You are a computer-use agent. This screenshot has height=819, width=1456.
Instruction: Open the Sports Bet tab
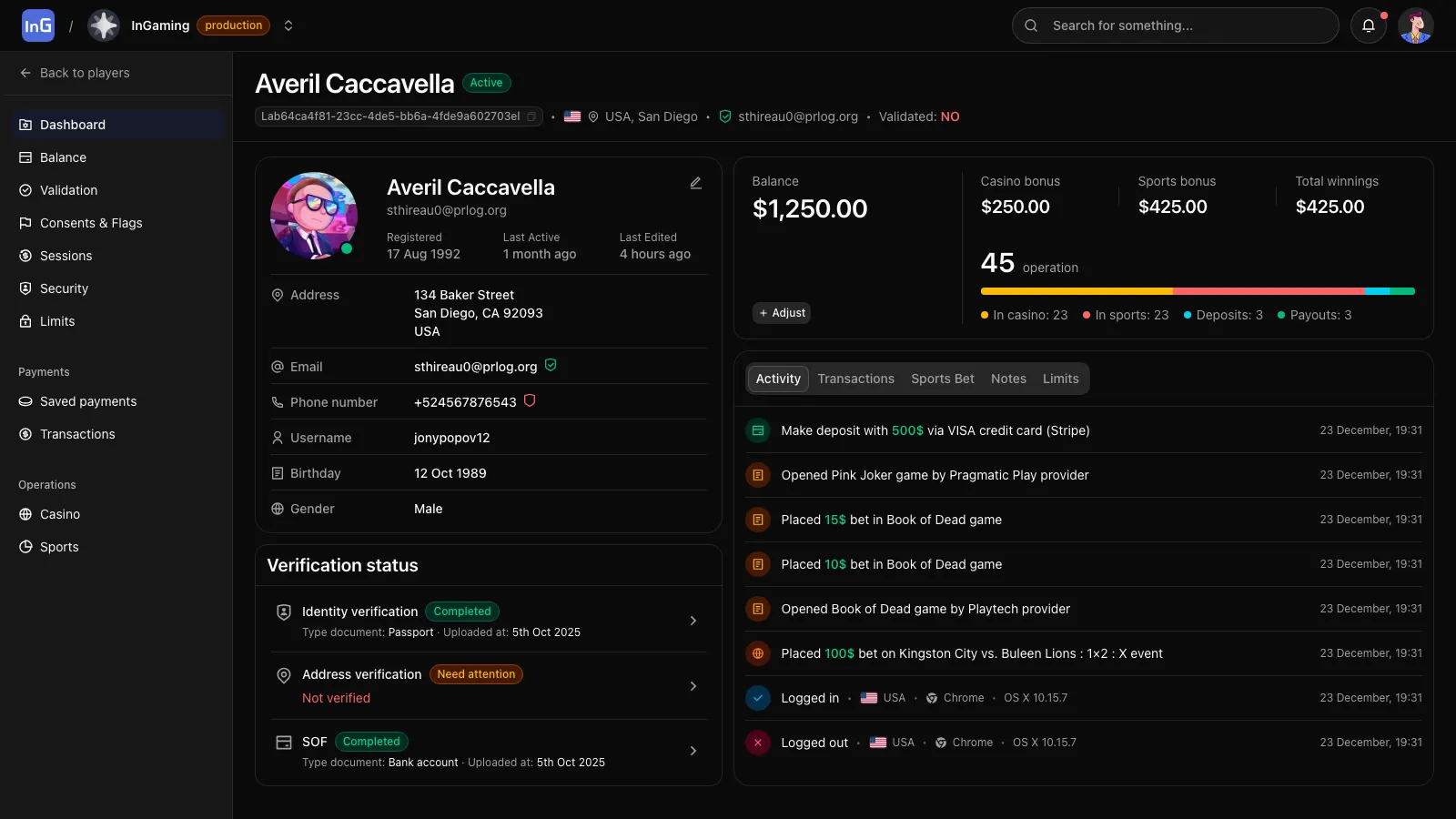pos(942,379)
